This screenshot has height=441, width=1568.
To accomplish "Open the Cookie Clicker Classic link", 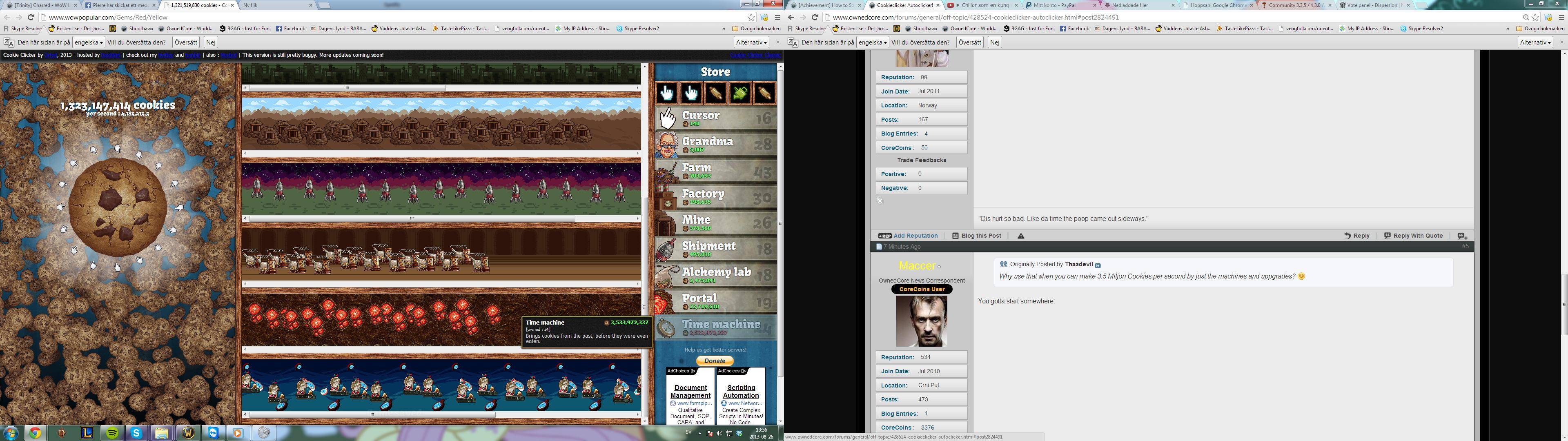I will 755,55.
